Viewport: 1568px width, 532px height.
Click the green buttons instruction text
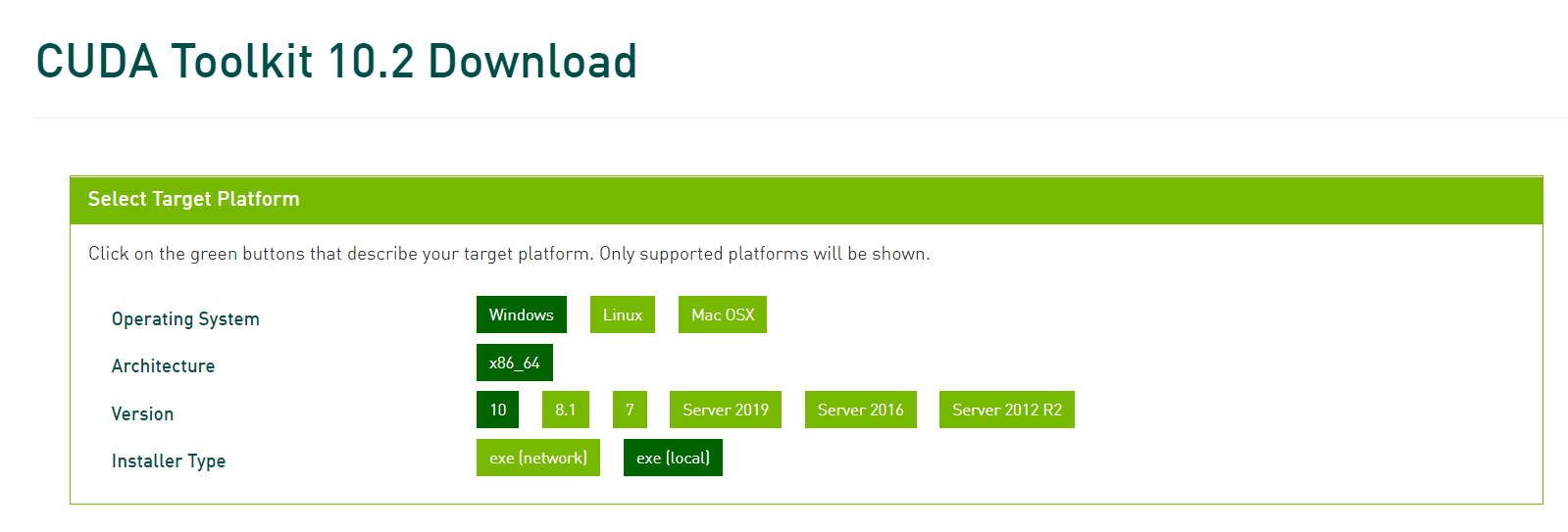509,254
